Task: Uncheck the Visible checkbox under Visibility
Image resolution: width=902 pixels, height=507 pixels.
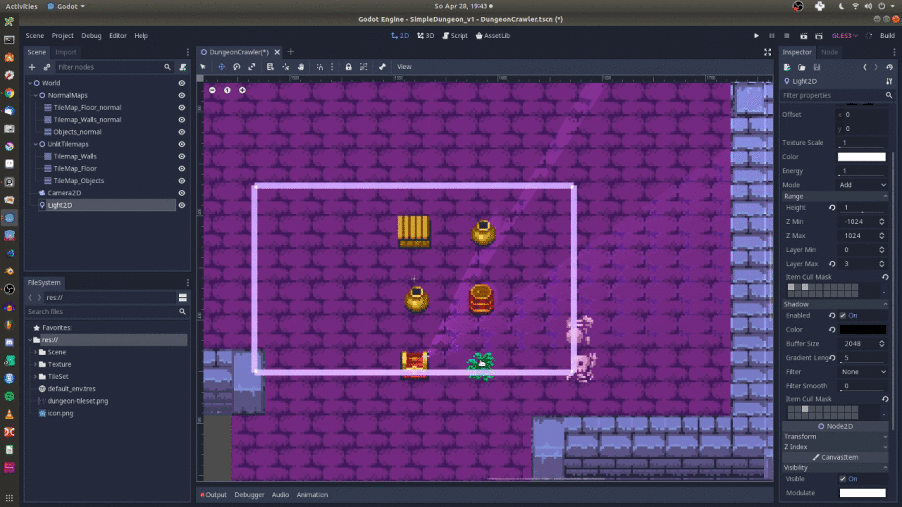Action: 843,479
